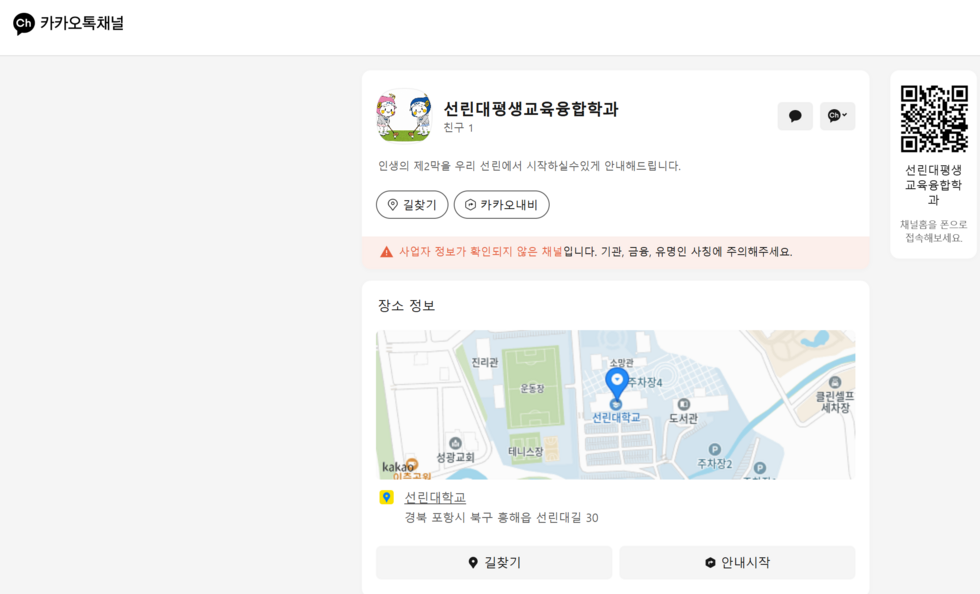The width and height of the screenshot is (980, 594).
Task: Click the channel title 선린대평생교육융합학과
Action: pyautogui.click(x=531, y=109)
